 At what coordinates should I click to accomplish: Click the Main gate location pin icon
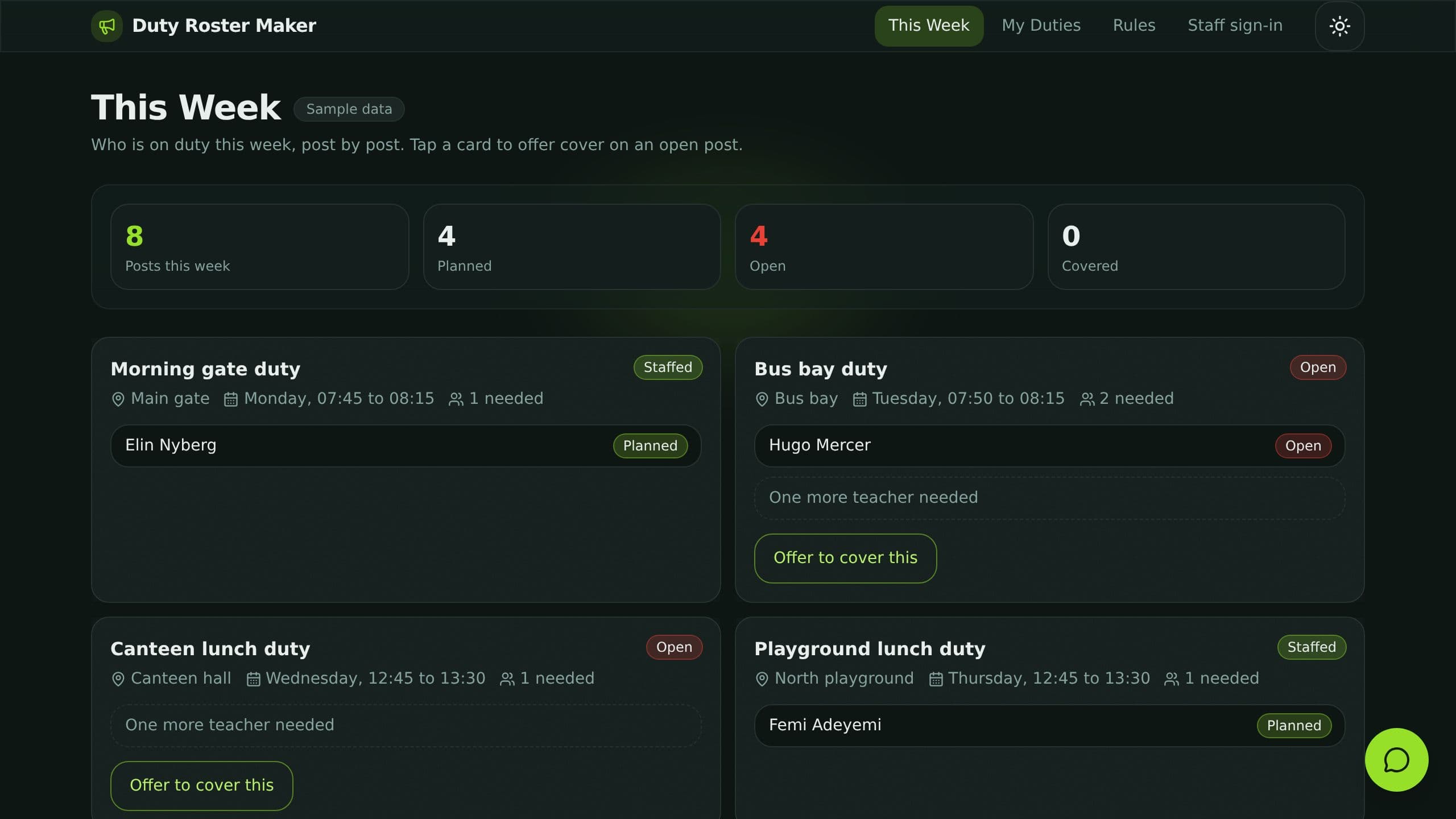pos(118,399)
